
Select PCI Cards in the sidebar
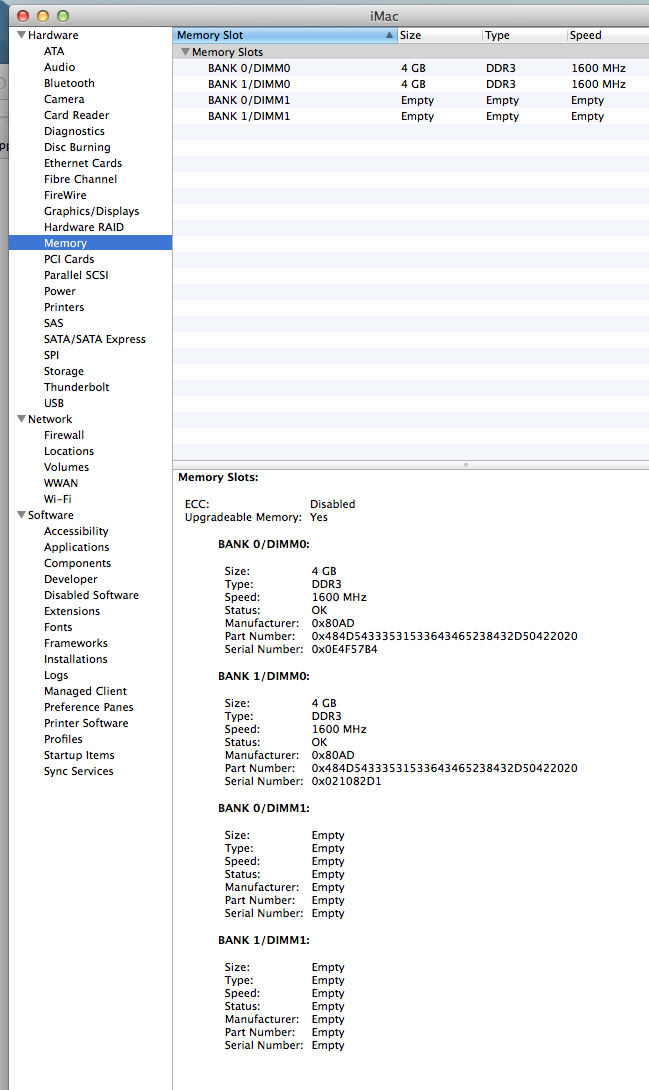tap(69, 259)
